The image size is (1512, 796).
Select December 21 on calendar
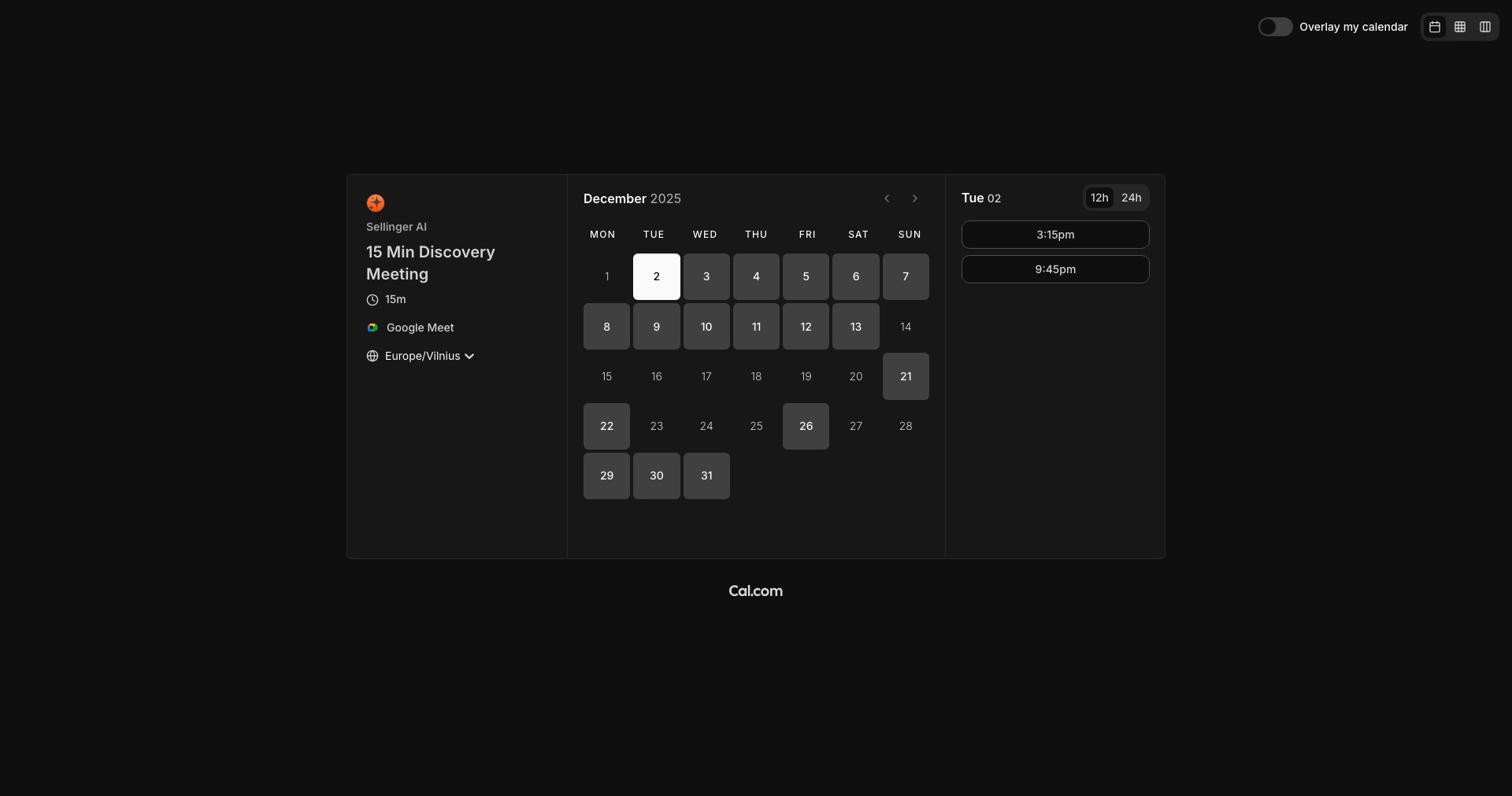point(906,376)
